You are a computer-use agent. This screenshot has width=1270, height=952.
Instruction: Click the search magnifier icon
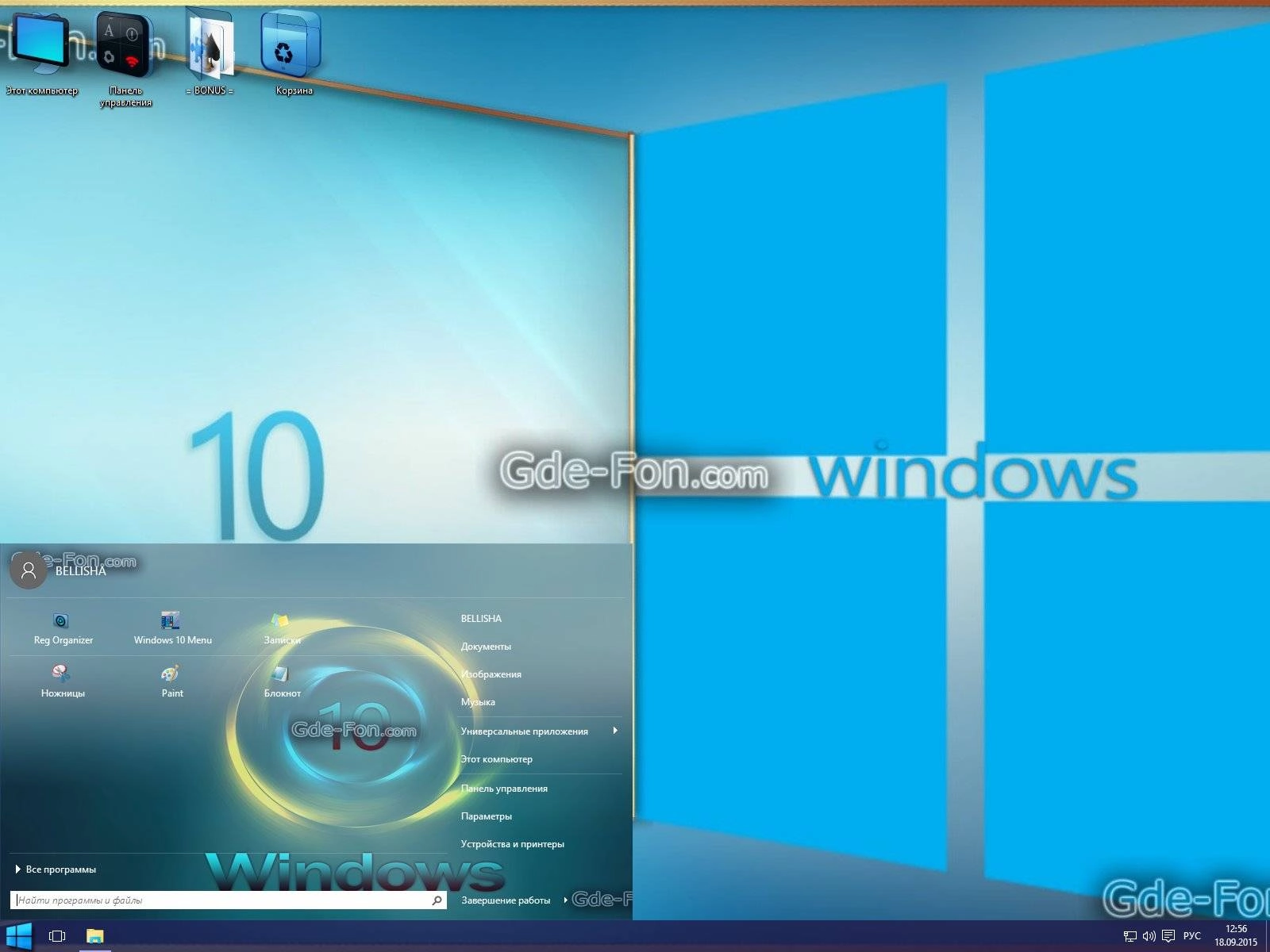[437, 900]
